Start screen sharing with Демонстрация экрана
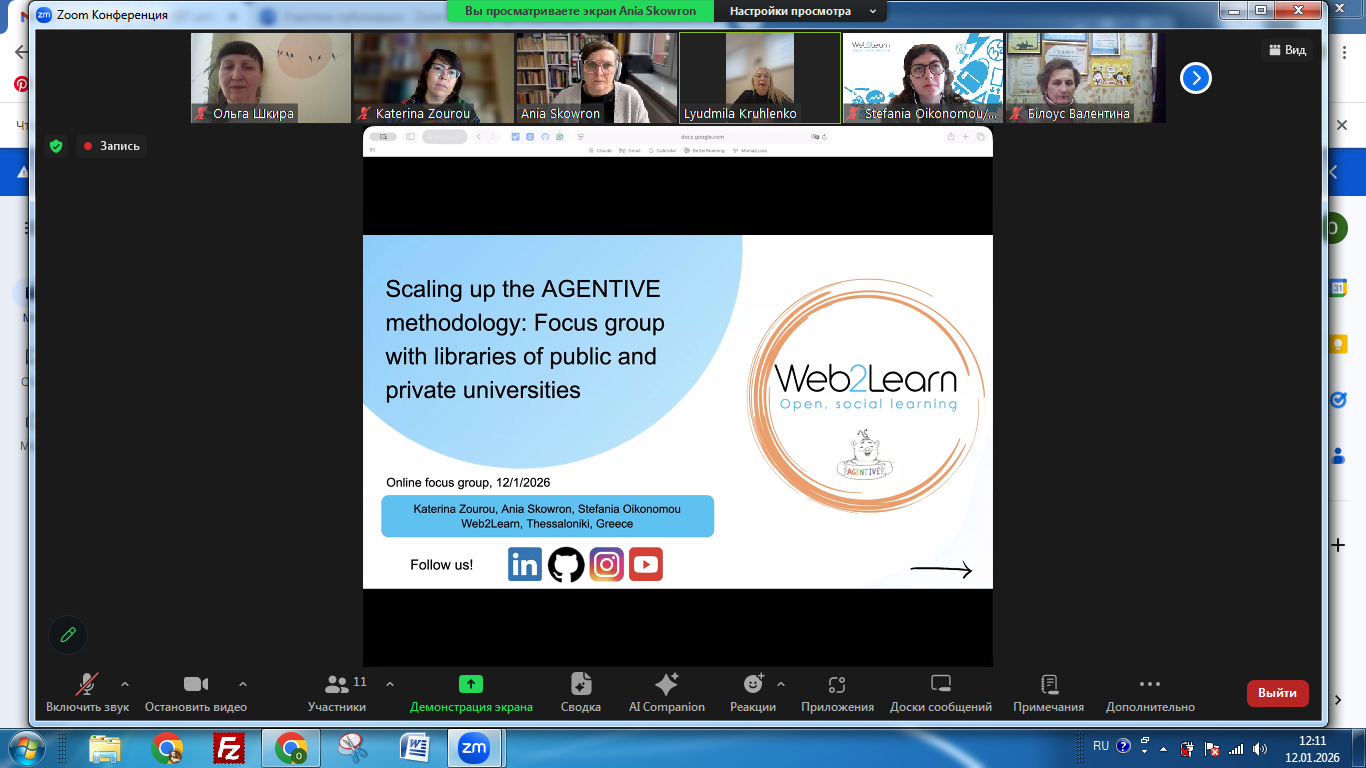This screenshot has height=768, width=1366. pos(471,685)
